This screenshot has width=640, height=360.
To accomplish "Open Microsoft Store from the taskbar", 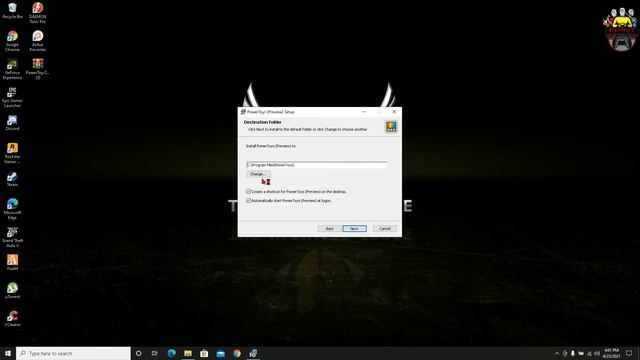I will (x=204, y=353).
